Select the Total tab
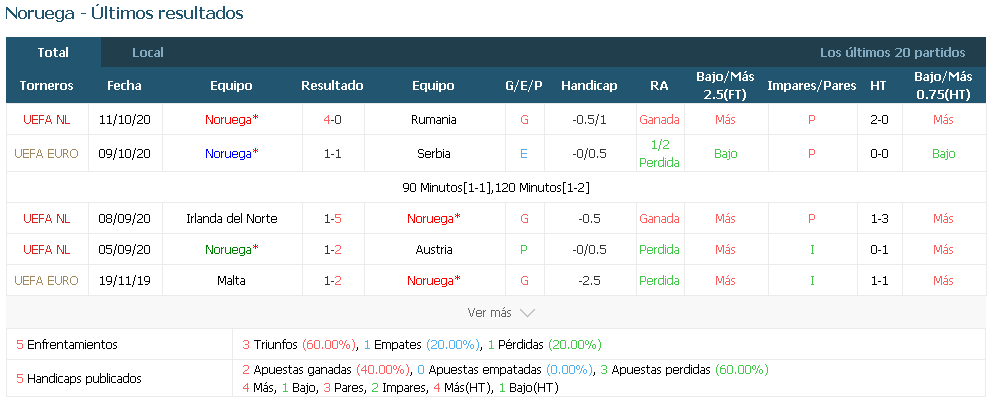This screenshot has height=406, width=994. 53,53
